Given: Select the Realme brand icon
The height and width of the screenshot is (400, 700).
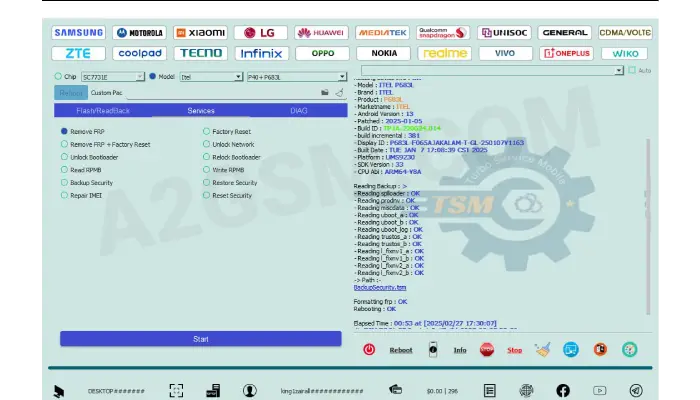Looking at the screenshot, I should pos(445,53).
